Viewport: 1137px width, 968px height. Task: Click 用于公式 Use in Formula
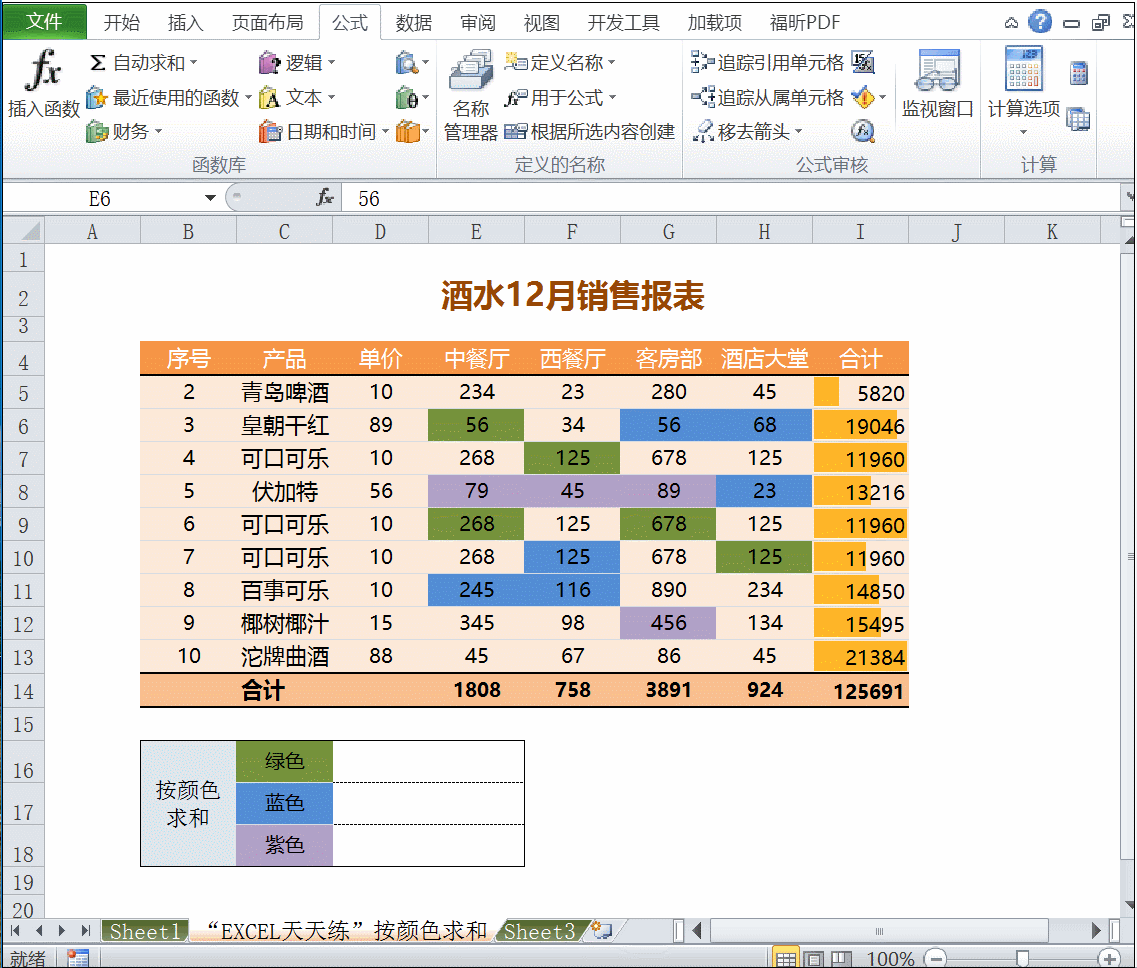tap(559, 97)
